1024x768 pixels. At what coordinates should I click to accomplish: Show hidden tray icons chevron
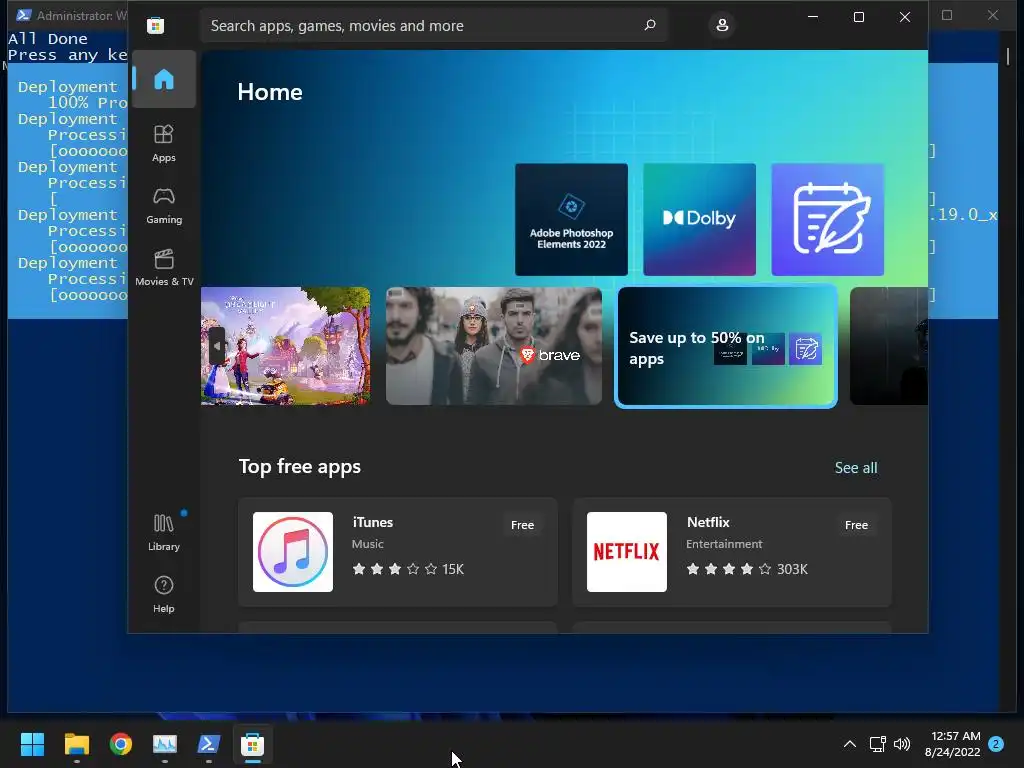coord(850,744)
